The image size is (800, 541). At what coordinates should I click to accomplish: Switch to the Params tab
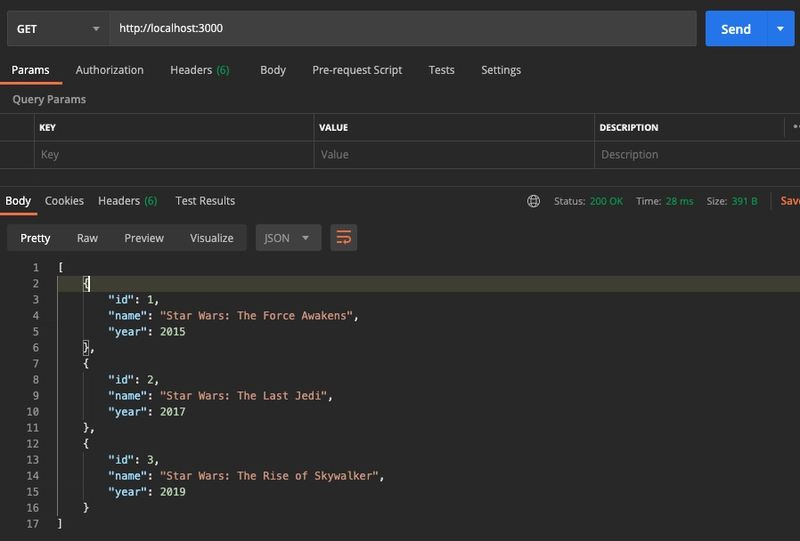click(31, 70)
